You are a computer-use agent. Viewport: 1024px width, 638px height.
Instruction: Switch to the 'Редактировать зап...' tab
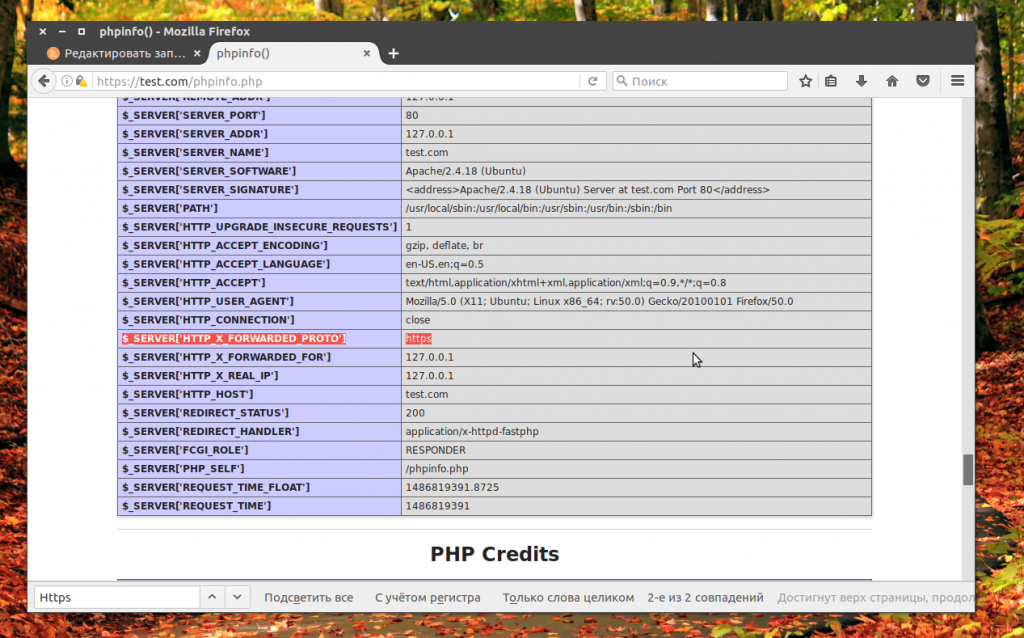tap(118, 53)
